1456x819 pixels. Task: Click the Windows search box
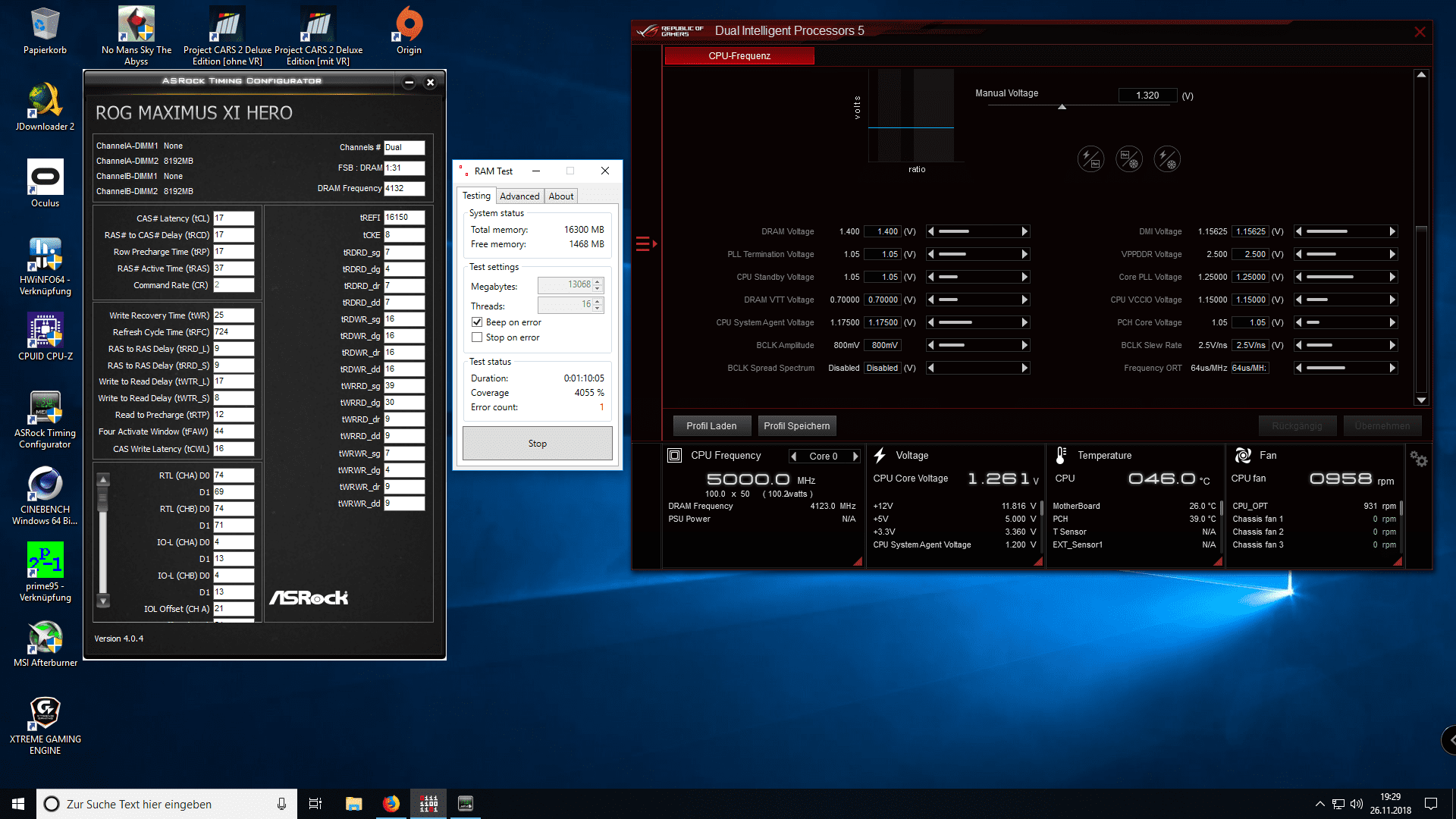[x=166, y=804]
